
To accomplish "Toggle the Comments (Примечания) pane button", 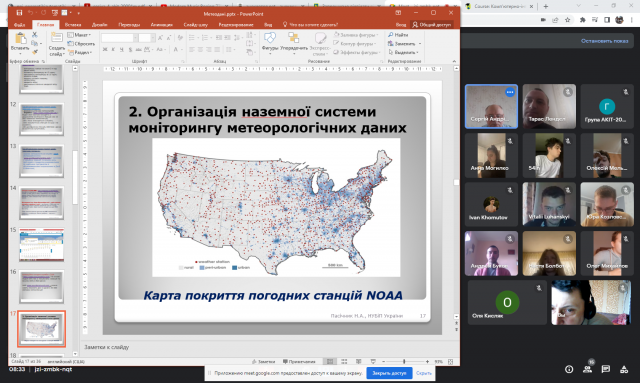I will coord(299,361).
